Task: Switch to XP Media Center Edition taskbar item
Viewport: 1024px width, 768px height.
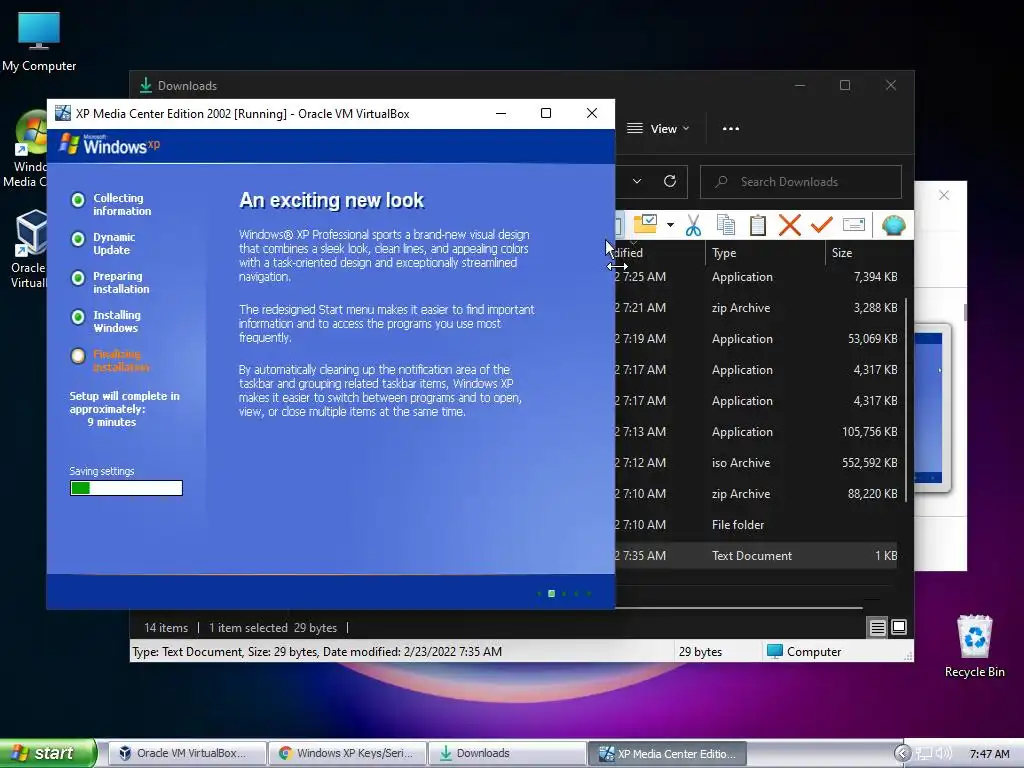Action: (668, 754)
